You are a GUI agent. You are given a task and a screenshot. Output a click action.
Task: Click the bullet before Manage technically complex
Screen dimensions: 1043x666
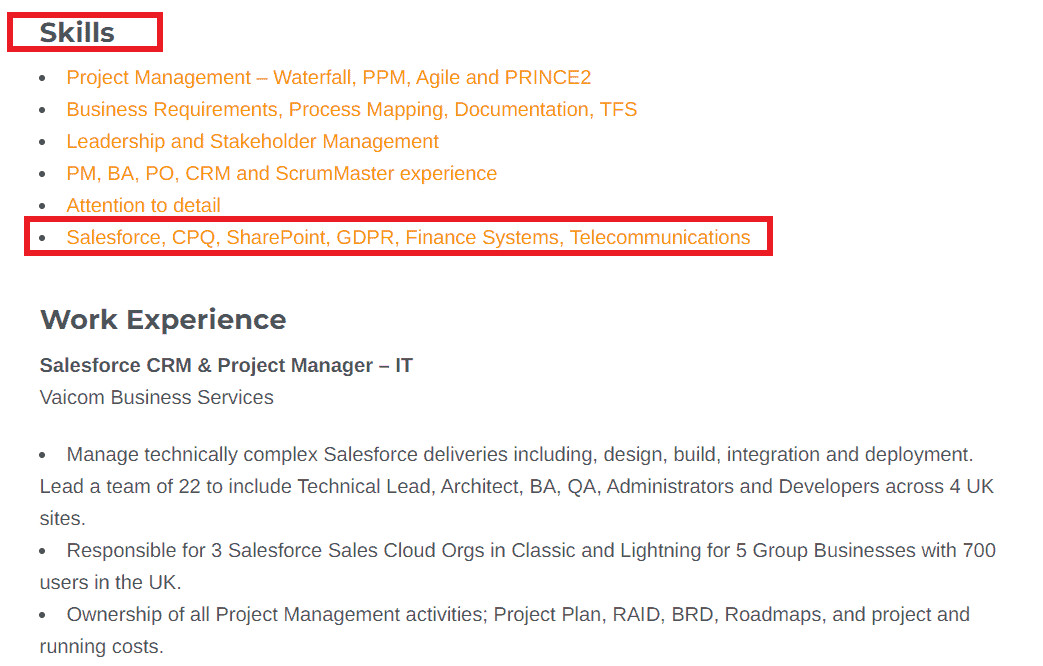(42, 456)
